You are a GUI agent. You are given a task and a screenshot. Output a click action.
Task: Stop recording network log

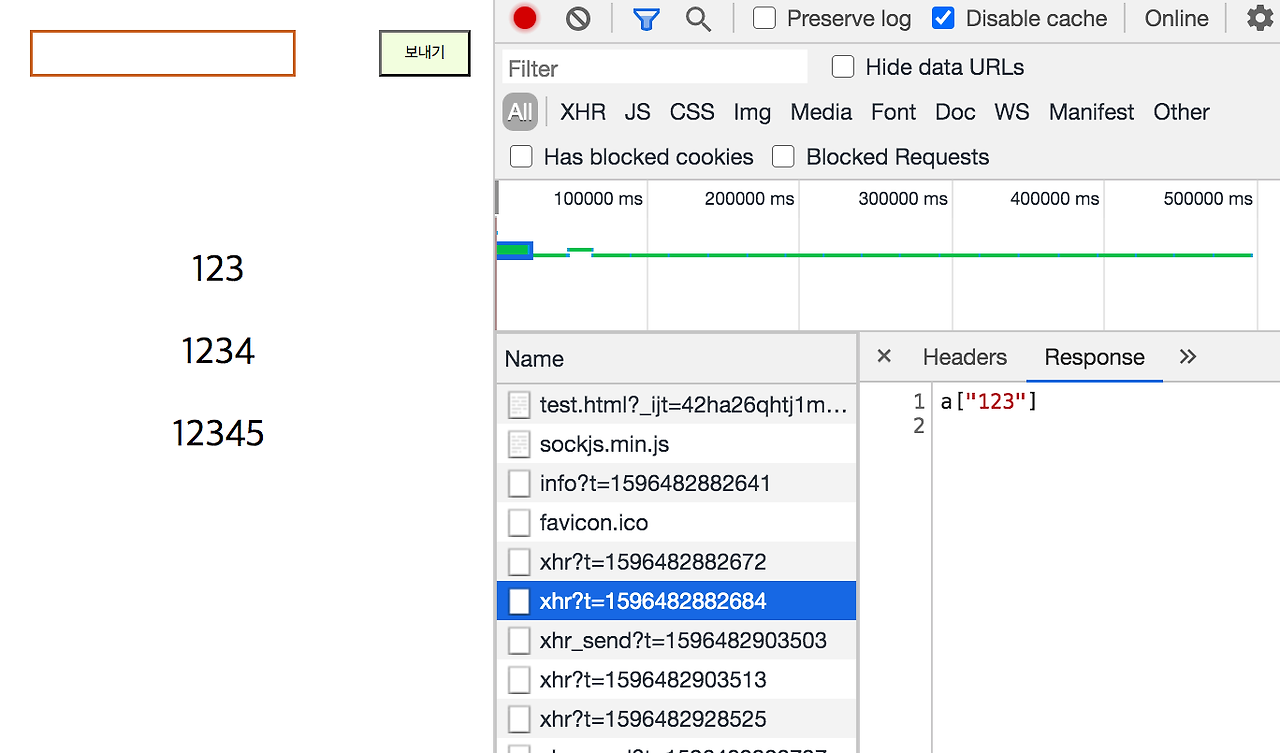coord(525,17)
